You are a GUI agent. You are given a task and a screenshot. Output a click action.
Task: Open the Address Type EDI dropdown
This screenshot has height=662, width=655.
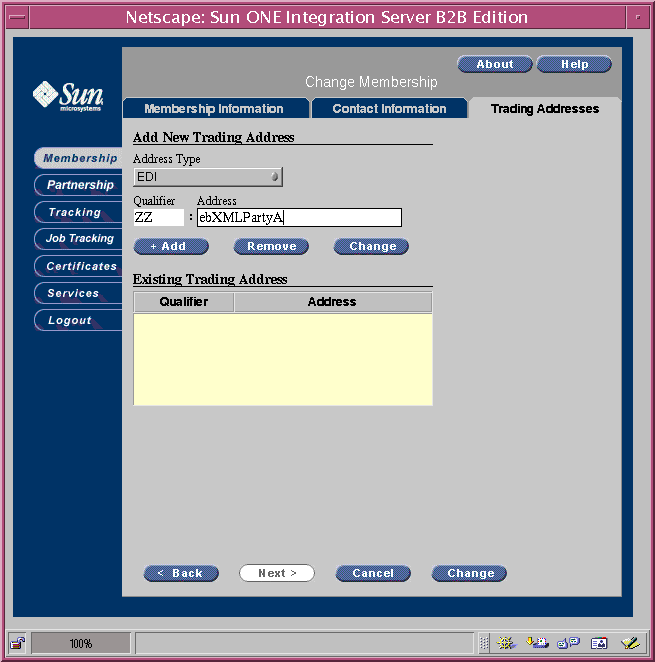point(208,176)
